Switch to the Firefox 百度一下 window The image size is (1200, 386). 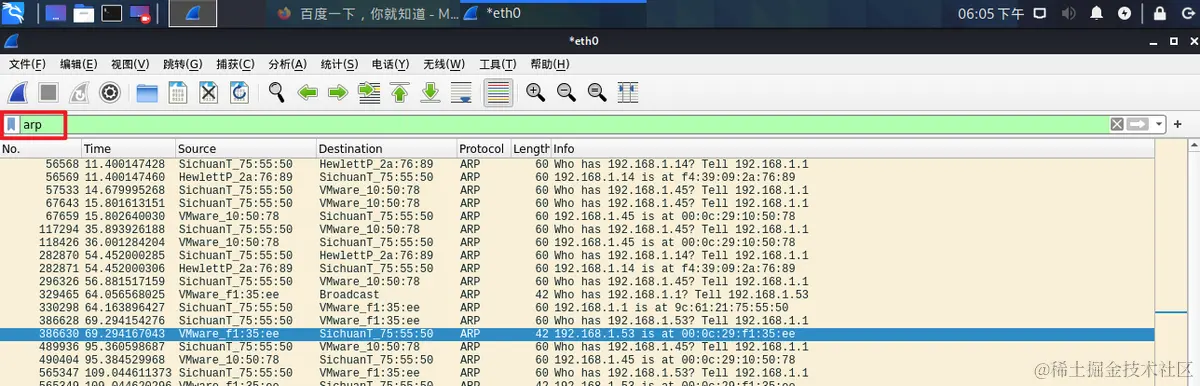(366, 14)
